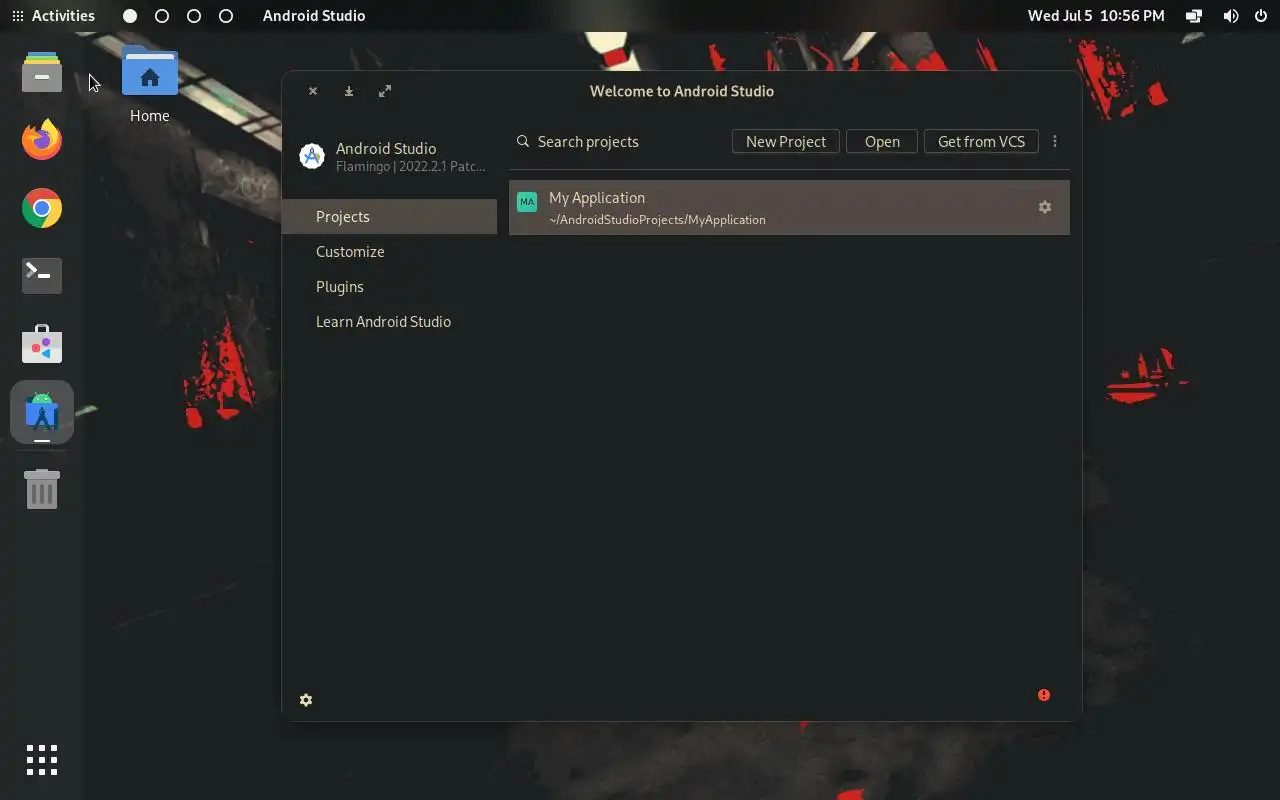Launch Google Chrome from the dock

[x=42, y=208]
